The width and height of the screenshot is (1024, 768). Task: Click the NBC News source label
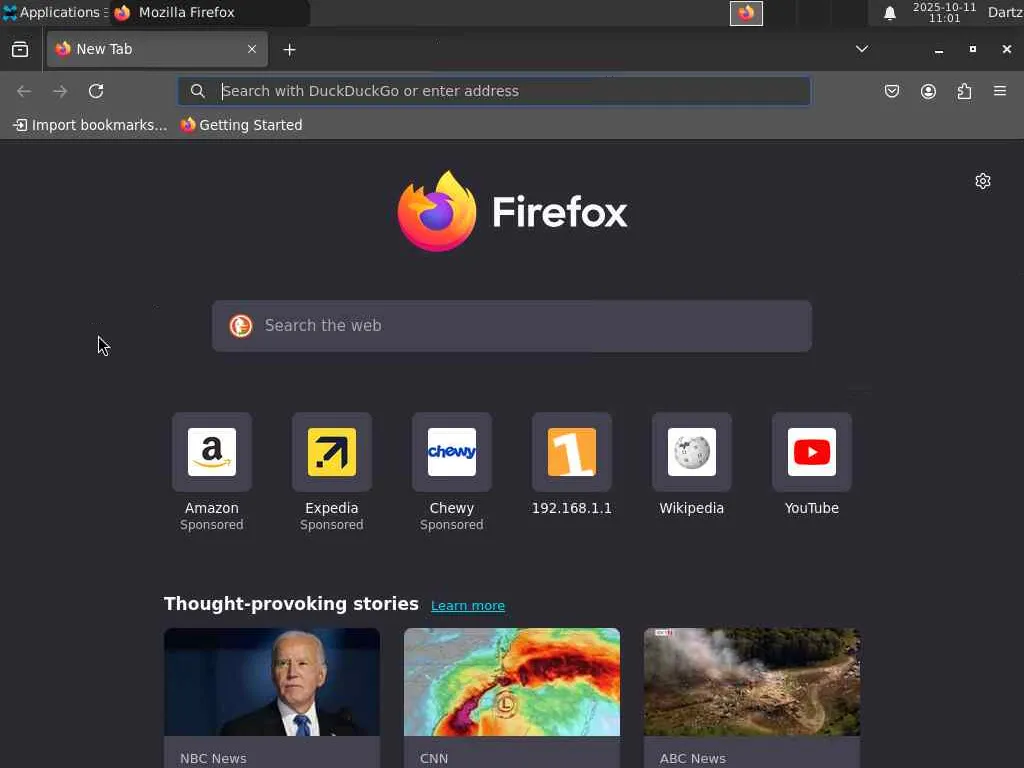(214, 758)
